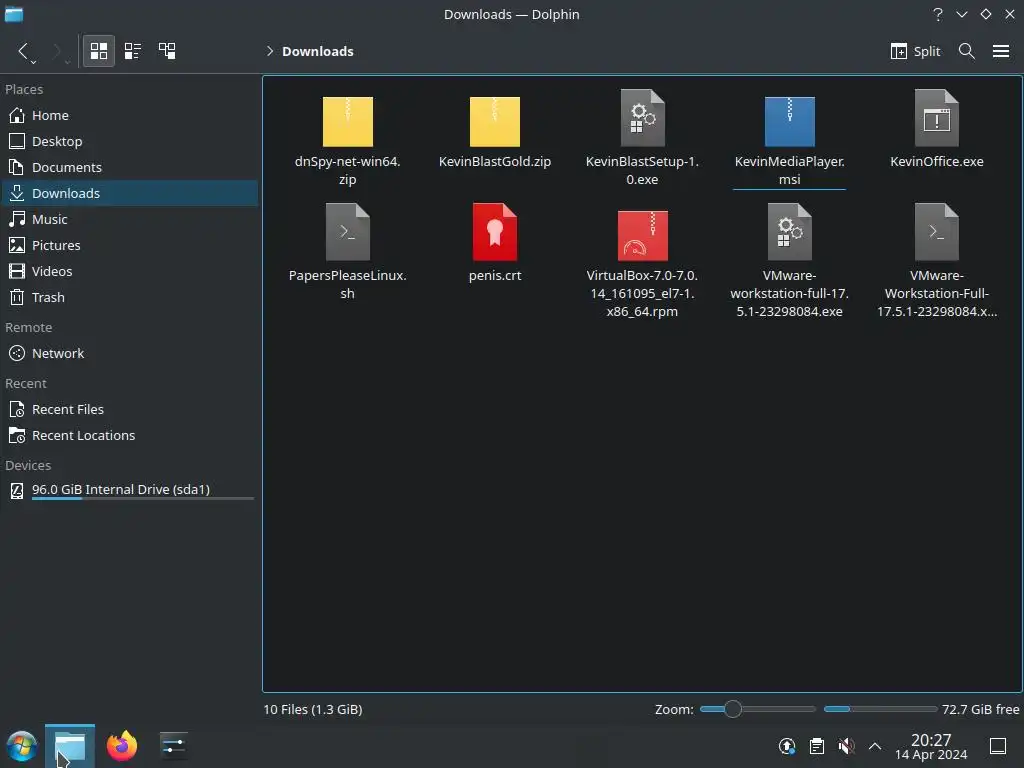Click the KevinOffice.exe file name
Screen dimensions: 1024x768
[936, 161]
